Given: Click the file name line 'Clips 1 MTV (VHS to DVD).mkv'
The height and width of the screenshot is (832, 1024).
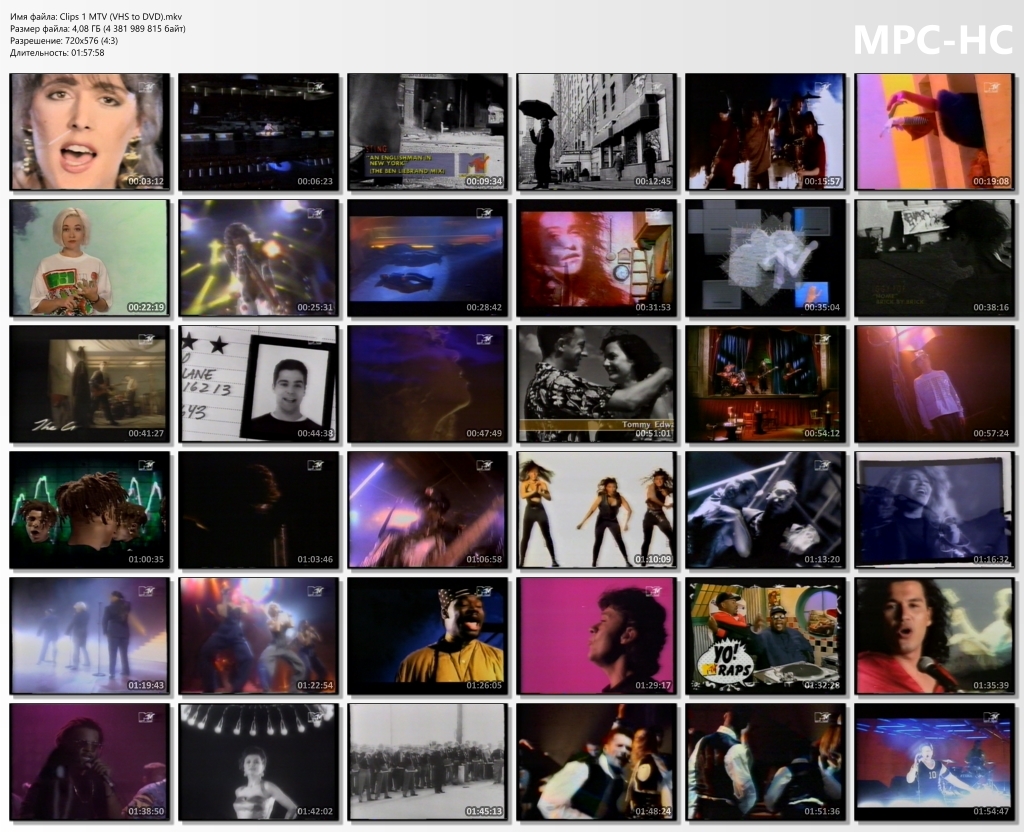Looking at the screenshot, I should tap(96, 17).
